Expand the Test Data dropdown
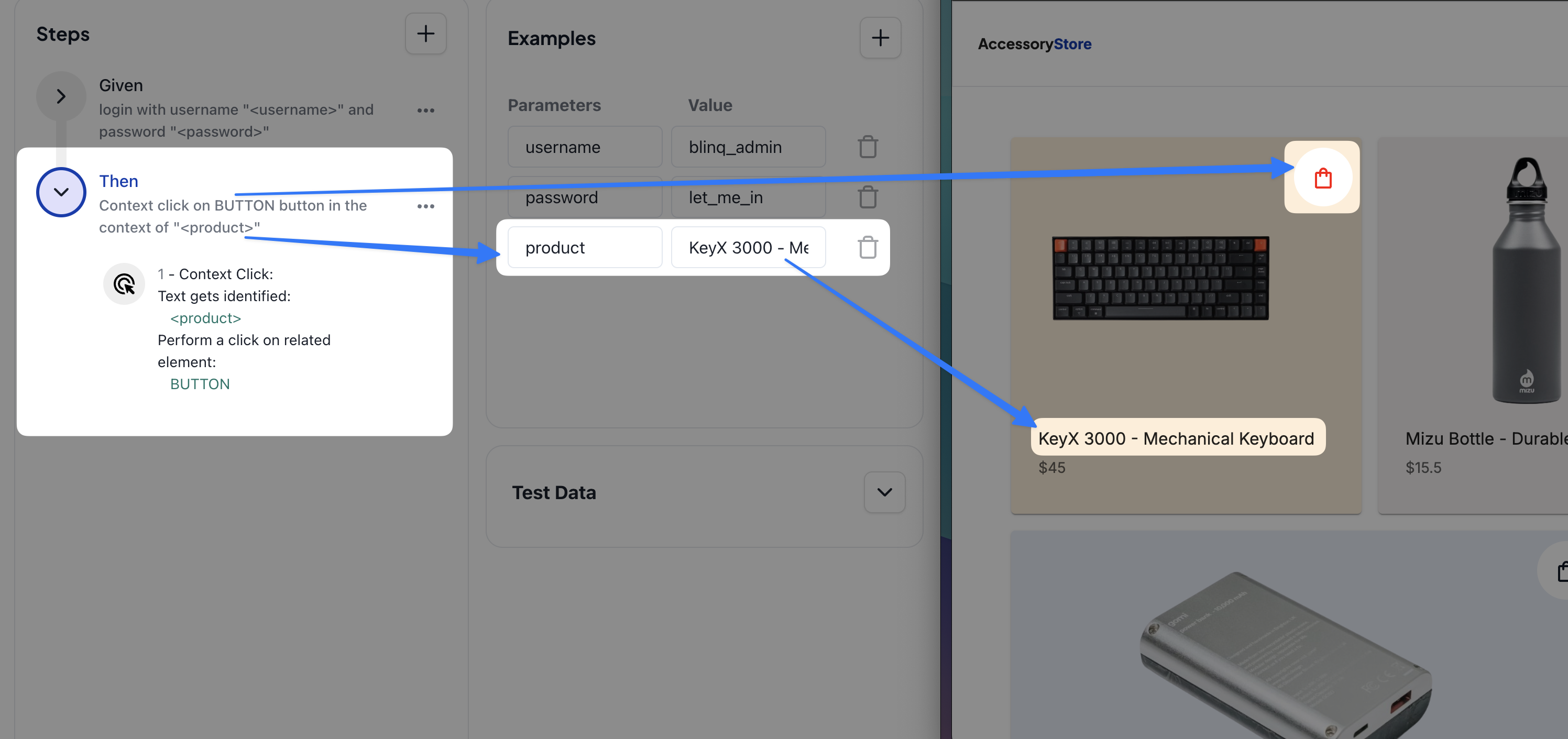The height and width of the screenshot is (739, 1568). point(884,492)
